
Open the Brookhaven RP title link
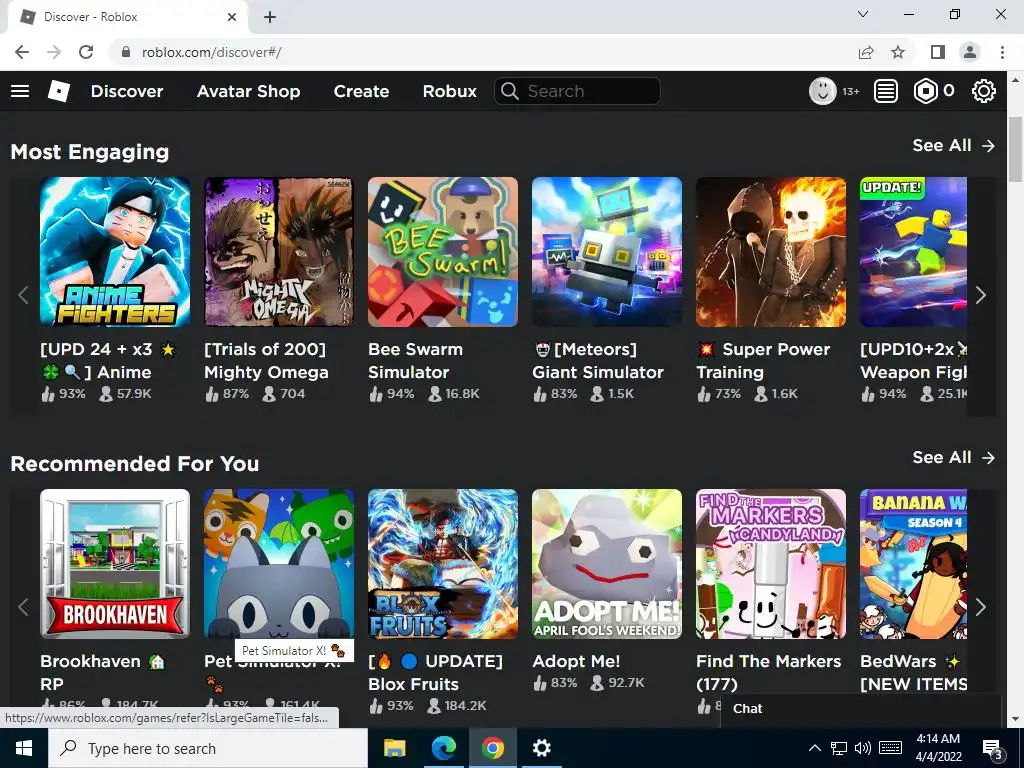[x=103, y=673]
